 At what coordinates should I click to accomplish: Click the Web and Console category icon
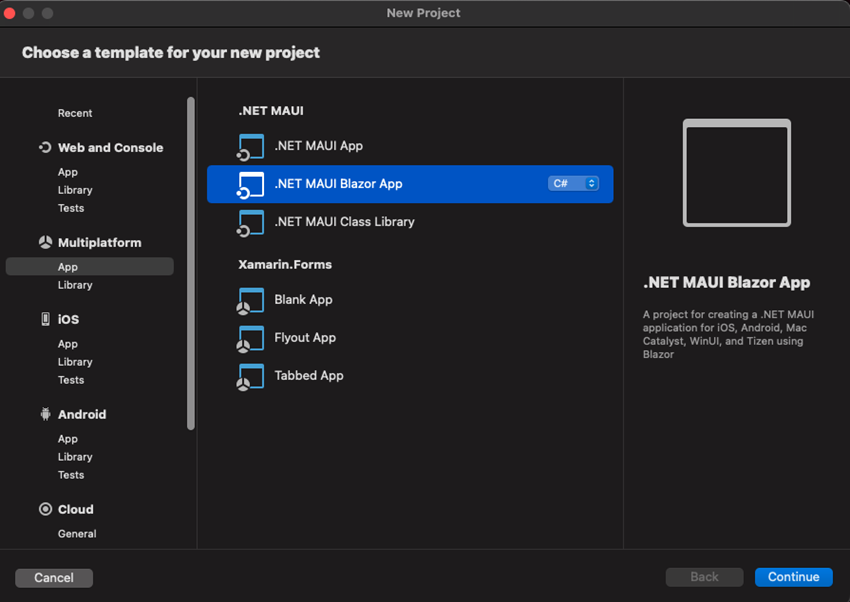(45, 147)
